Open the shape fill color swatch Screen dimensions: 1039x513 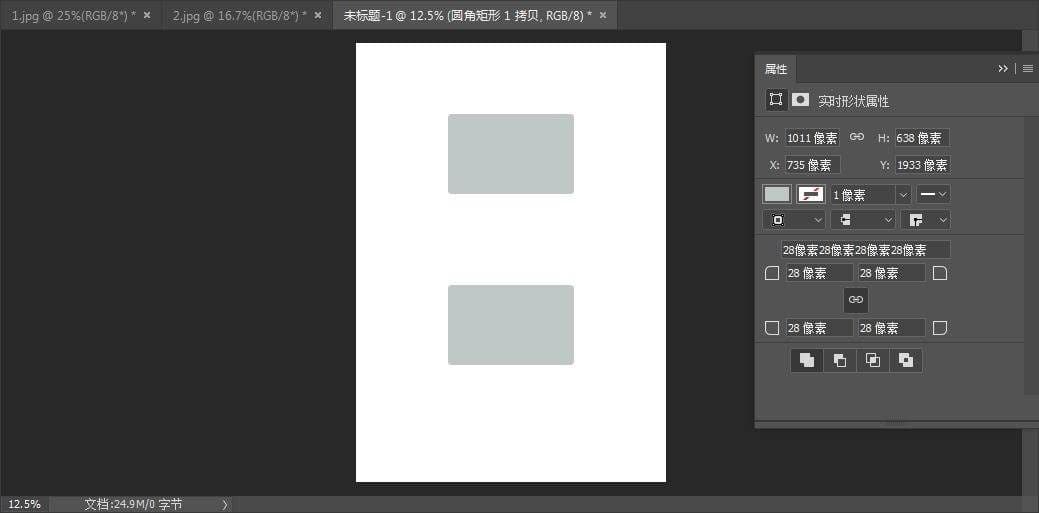pyautogui.click(x=777, y=194)
